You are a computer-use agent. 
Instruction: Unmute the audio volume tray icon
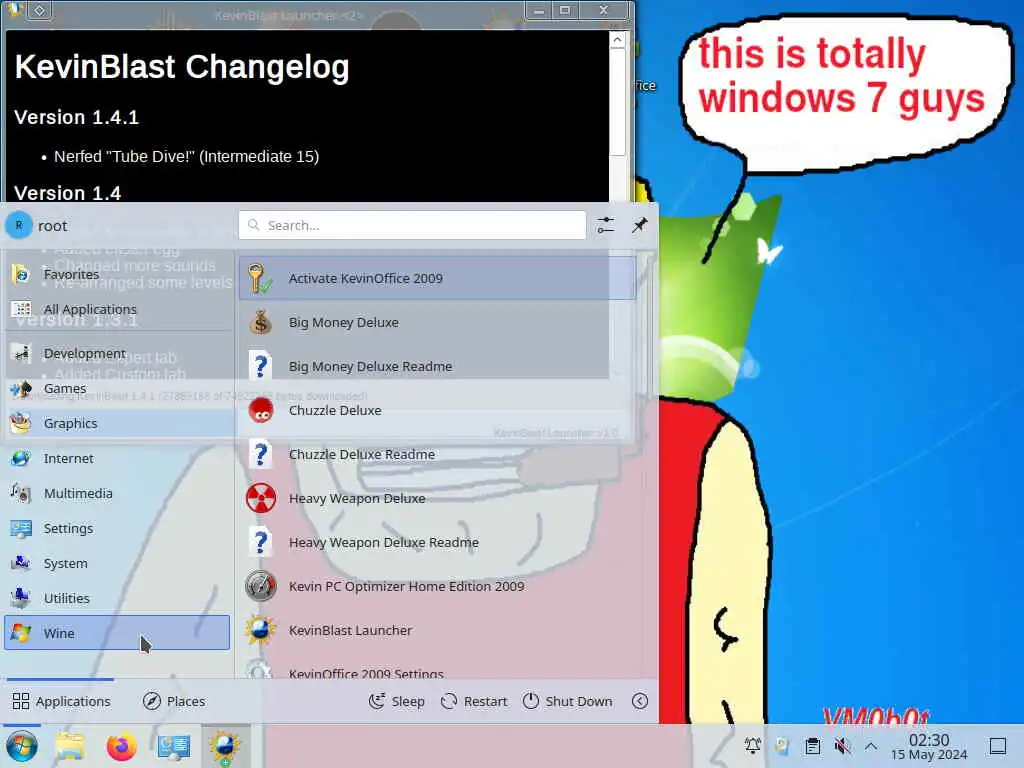[x=842, y=746]
